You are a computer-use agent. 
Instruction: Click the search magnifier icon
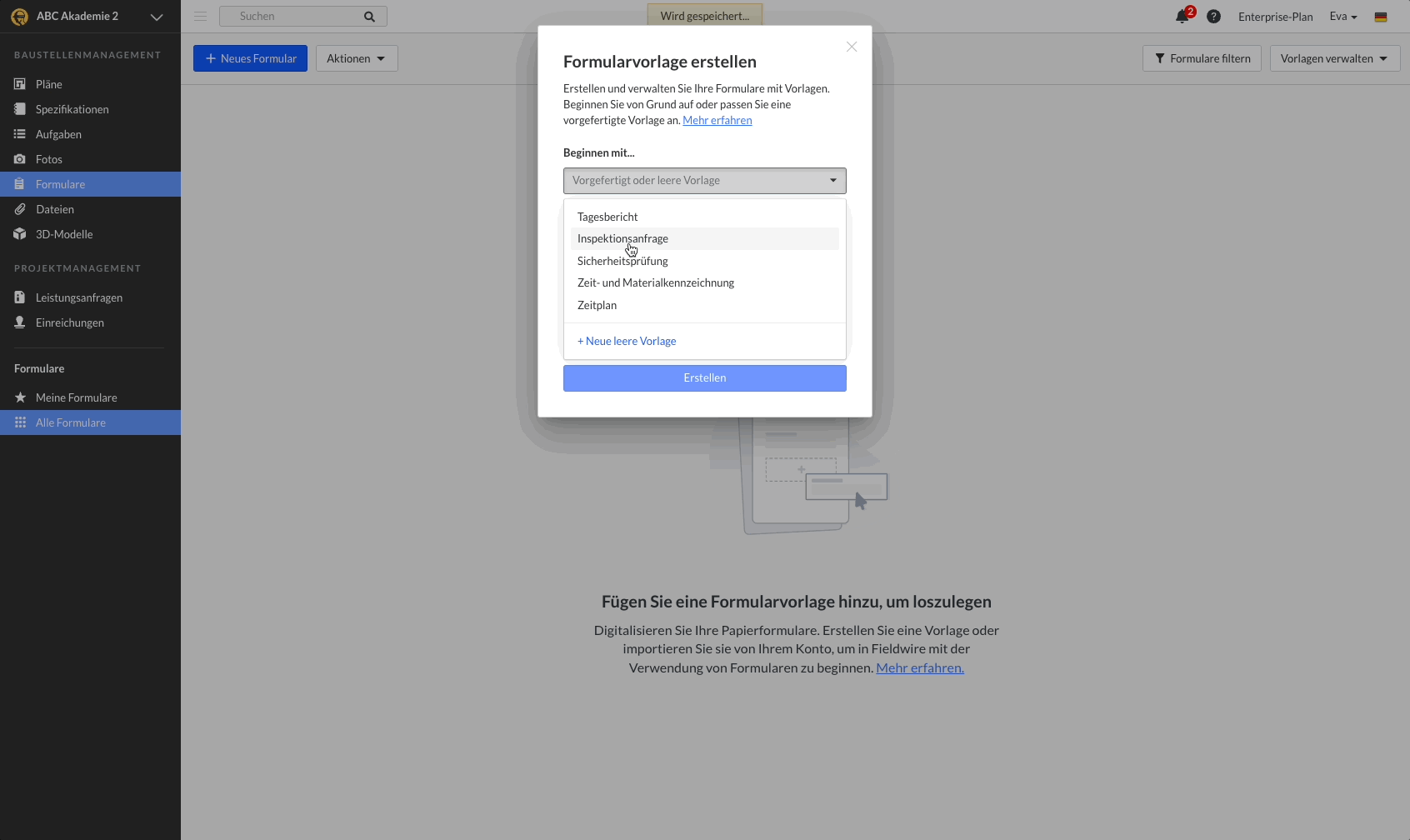369,17
